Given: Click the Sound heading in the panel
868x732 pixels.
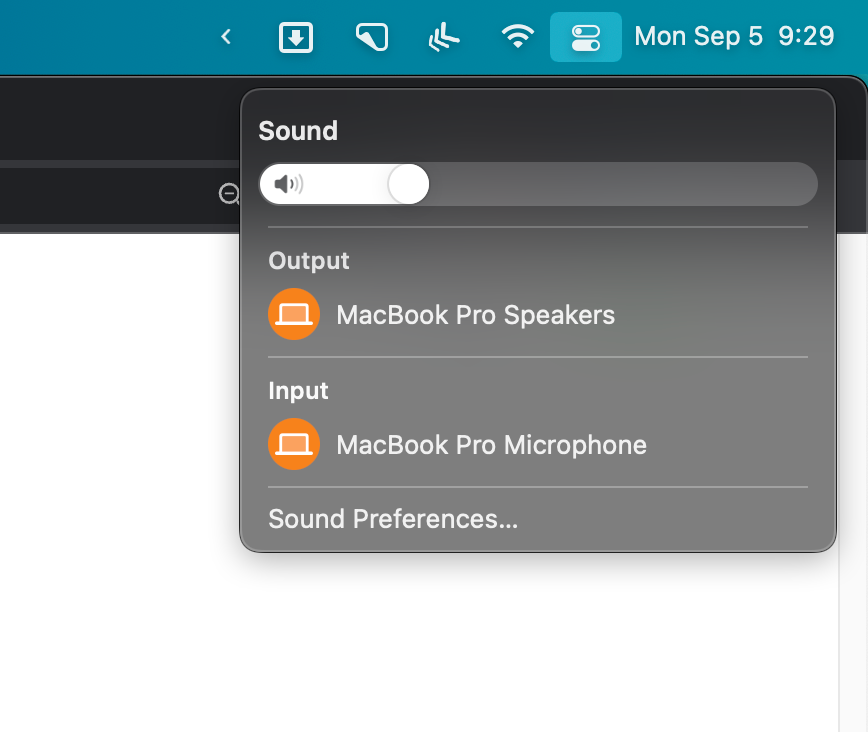Looking at the screenshot, I should click(298, 131).
